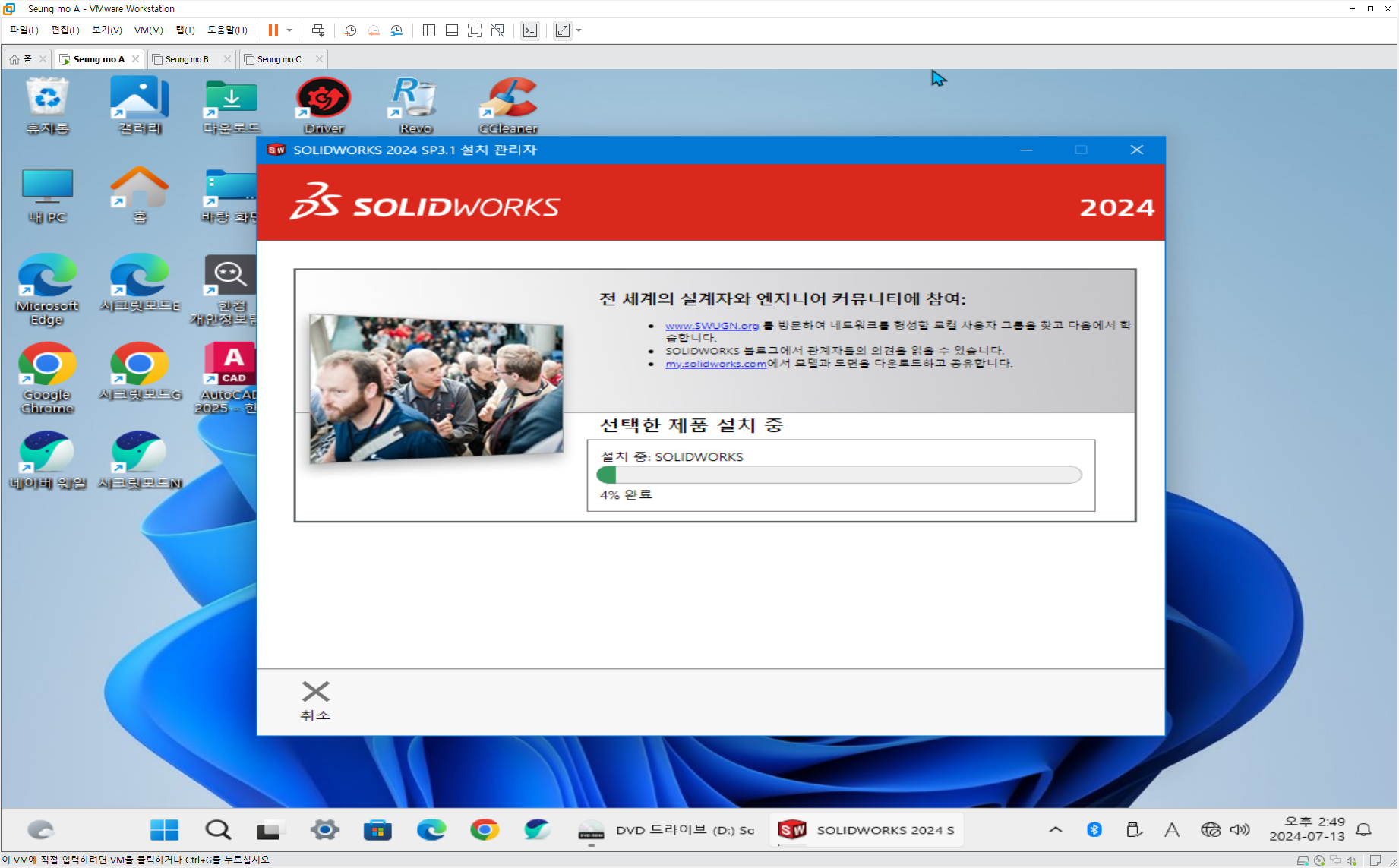Select SOLIDWORKS 2024 taskbar button

tap(866, 830)
